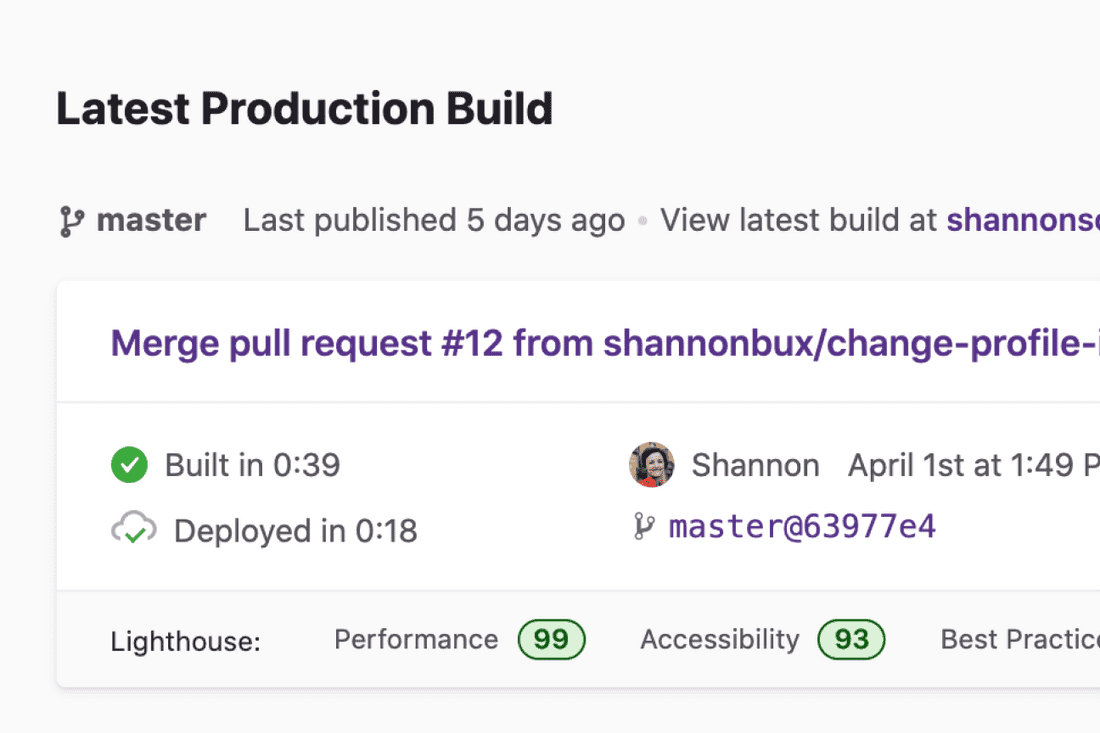Click Shannon's profile avatar
Image resolution: width=1100 pixels, height=733 pixels.
(x=652, y=464)
